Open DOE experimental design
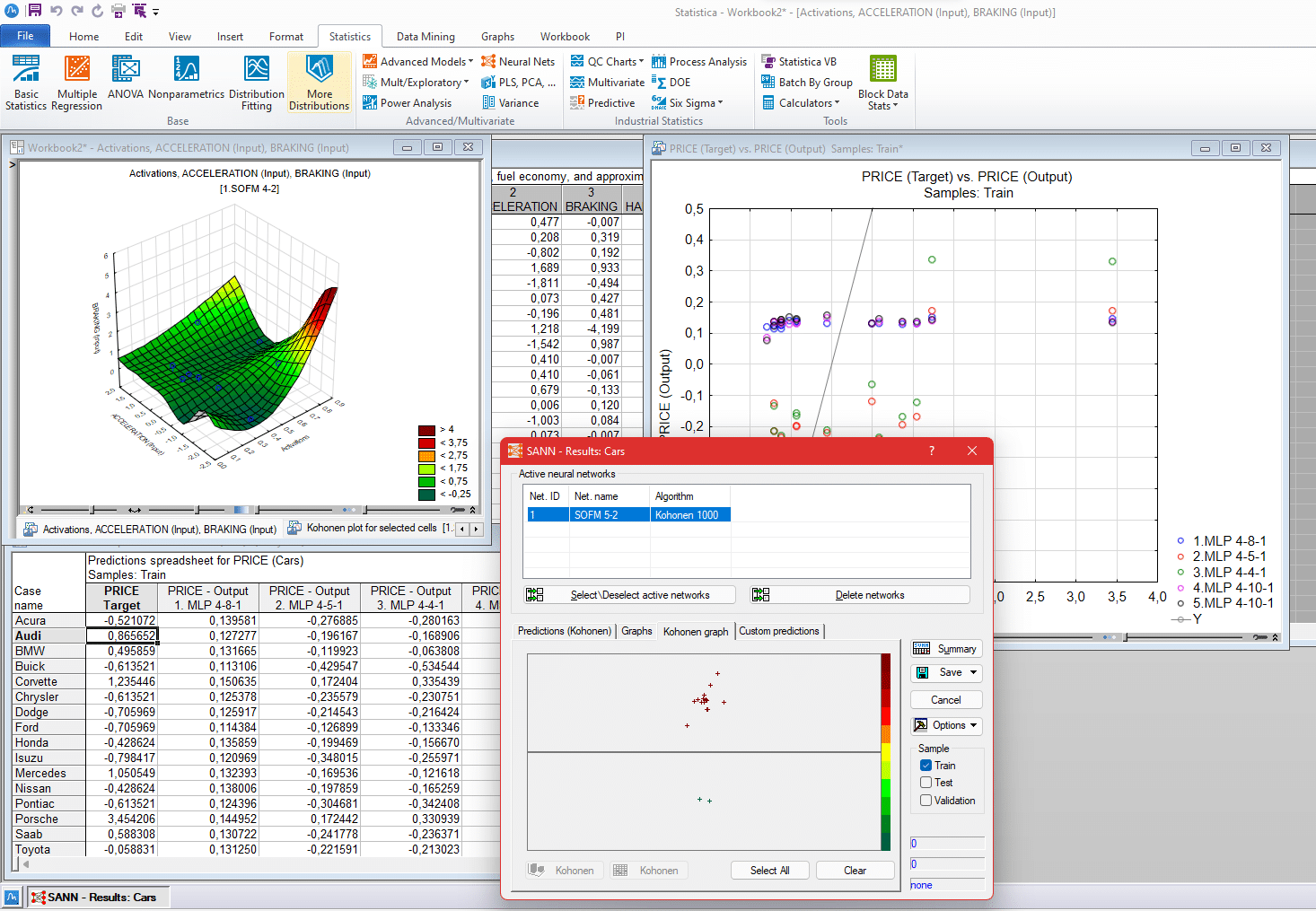 [x=671, y=82]
